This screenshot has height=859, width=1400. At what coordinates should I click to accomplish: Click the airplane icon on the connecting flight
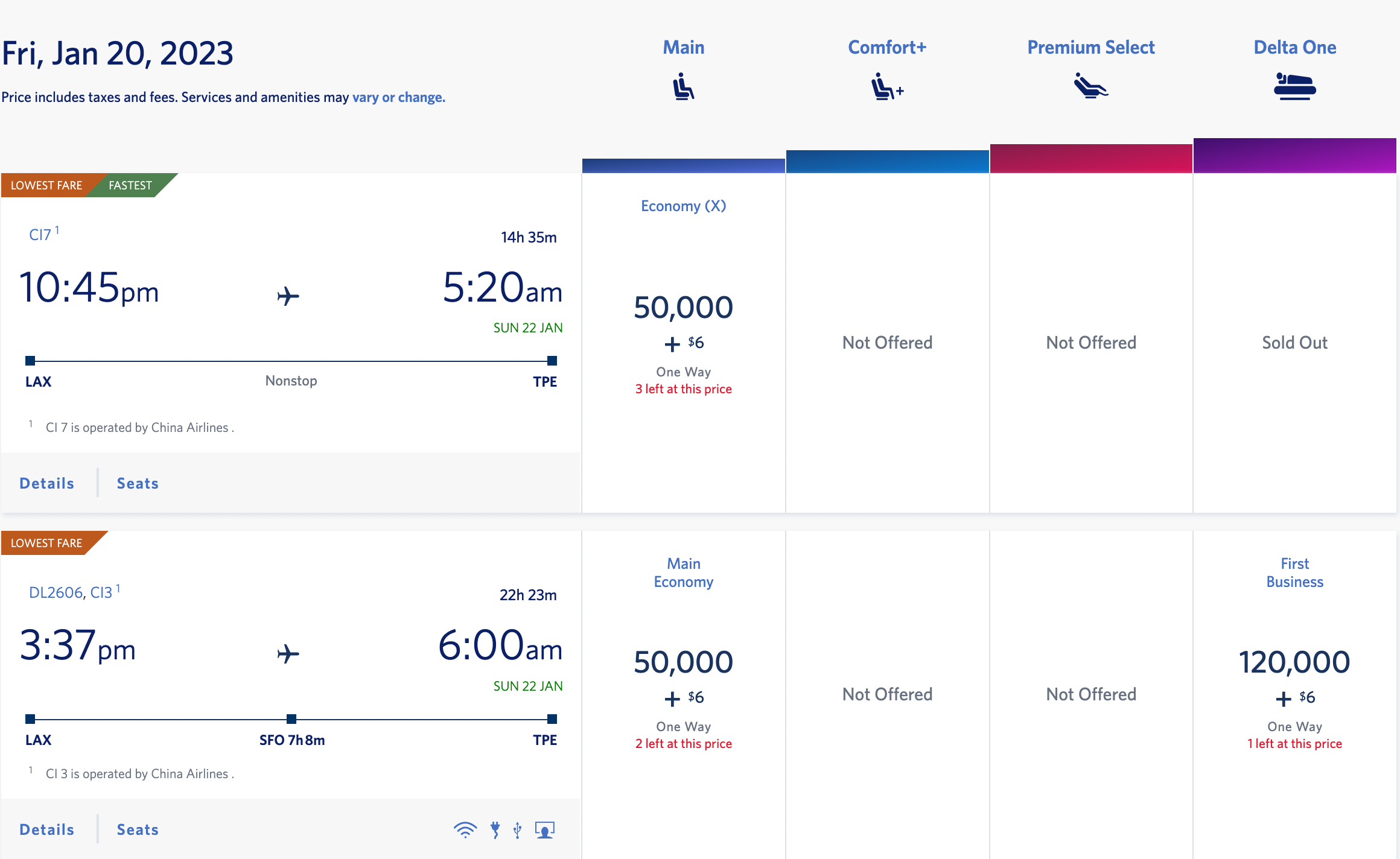point(288,653)
